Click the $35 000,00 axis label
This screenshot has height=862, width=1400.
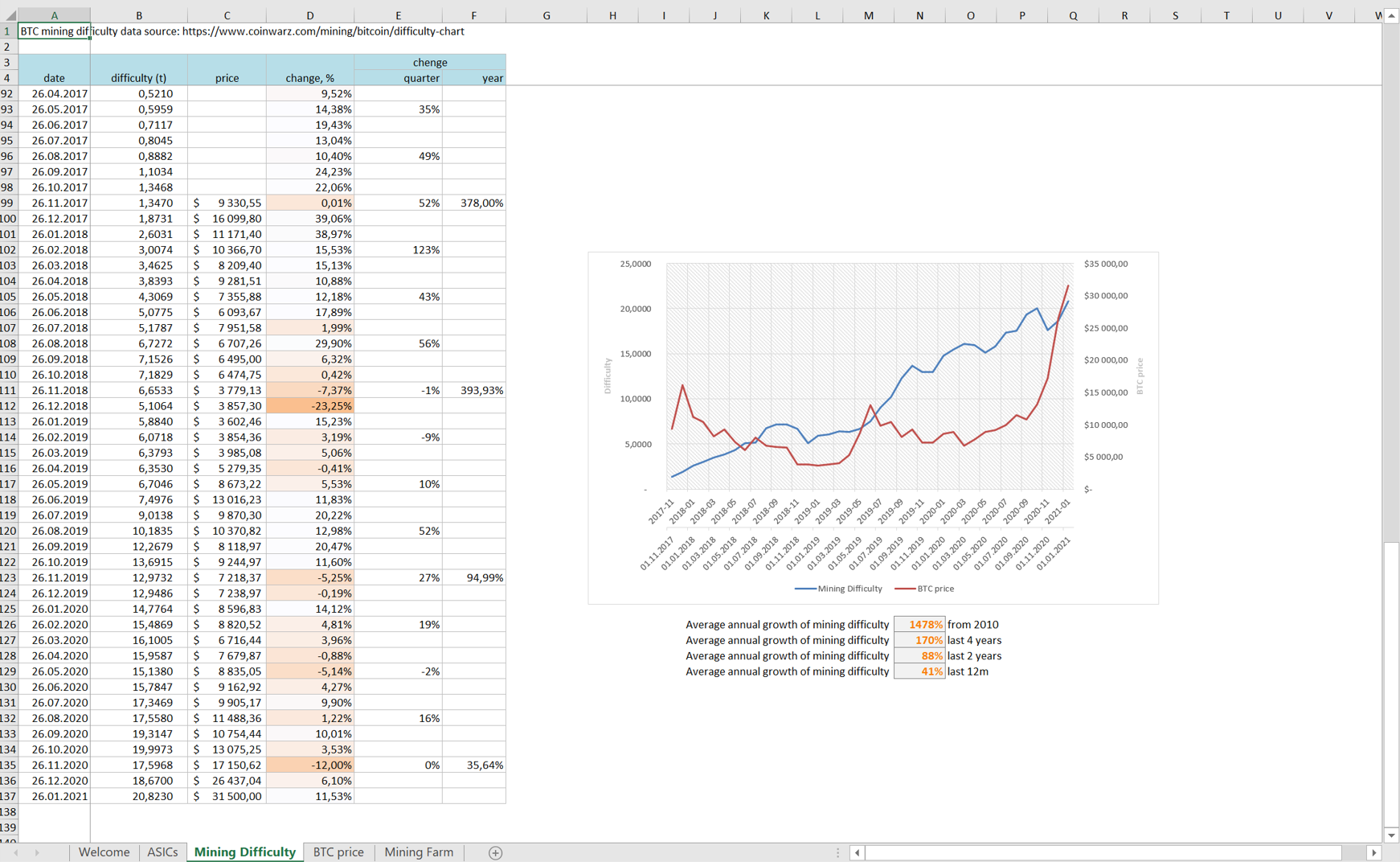coord(1106,264)
